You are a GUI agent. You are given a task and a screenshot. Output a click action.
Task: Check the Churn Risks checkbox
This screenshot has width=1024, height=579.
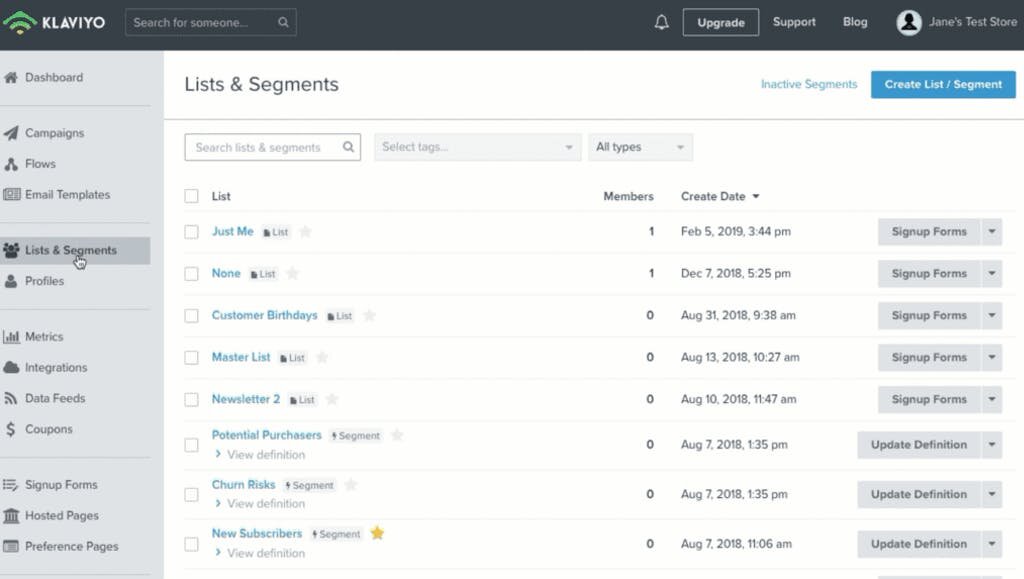pos(191,495)
